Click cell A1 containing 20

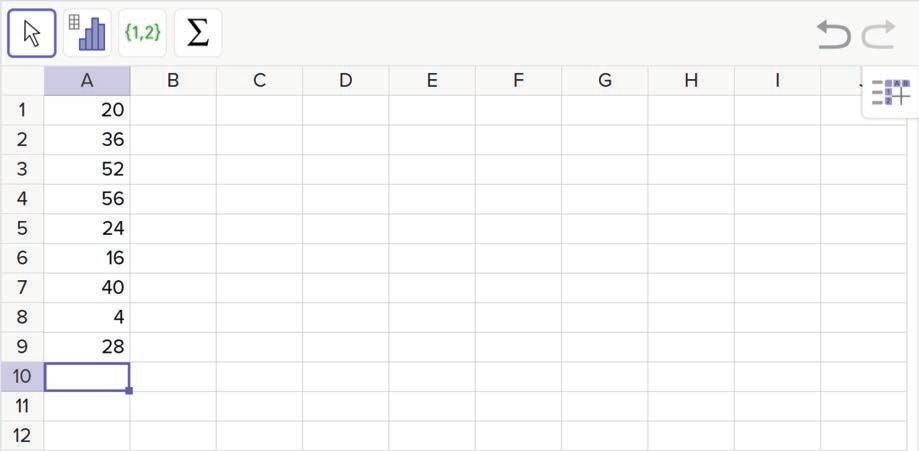(x=87, y=110)
